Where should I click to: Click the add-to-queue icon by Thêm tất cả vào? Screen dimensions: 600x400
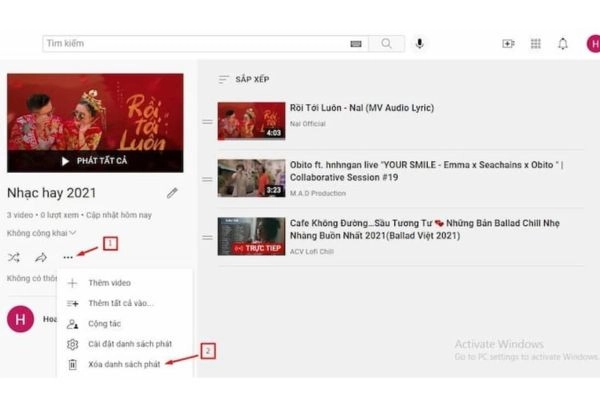72,303
